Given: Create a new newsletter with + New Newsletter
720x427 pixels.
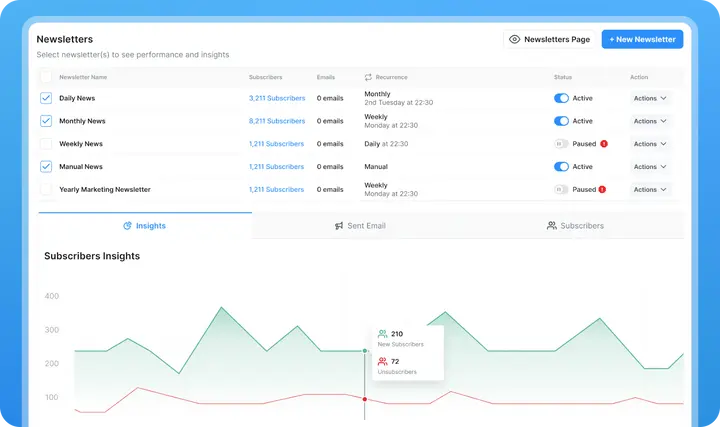Looking at the screenshot, I should click(642, 39).
